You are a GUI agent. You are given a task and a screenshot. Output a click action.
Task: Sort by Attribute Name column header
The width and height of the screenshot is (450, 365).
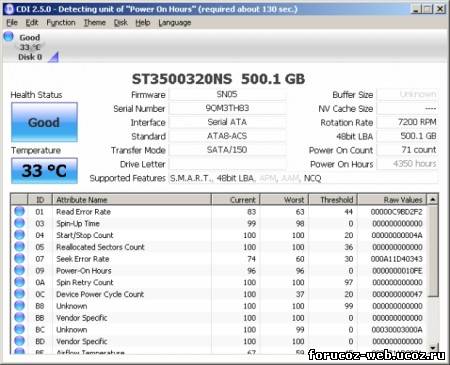(x=132, y=200)
